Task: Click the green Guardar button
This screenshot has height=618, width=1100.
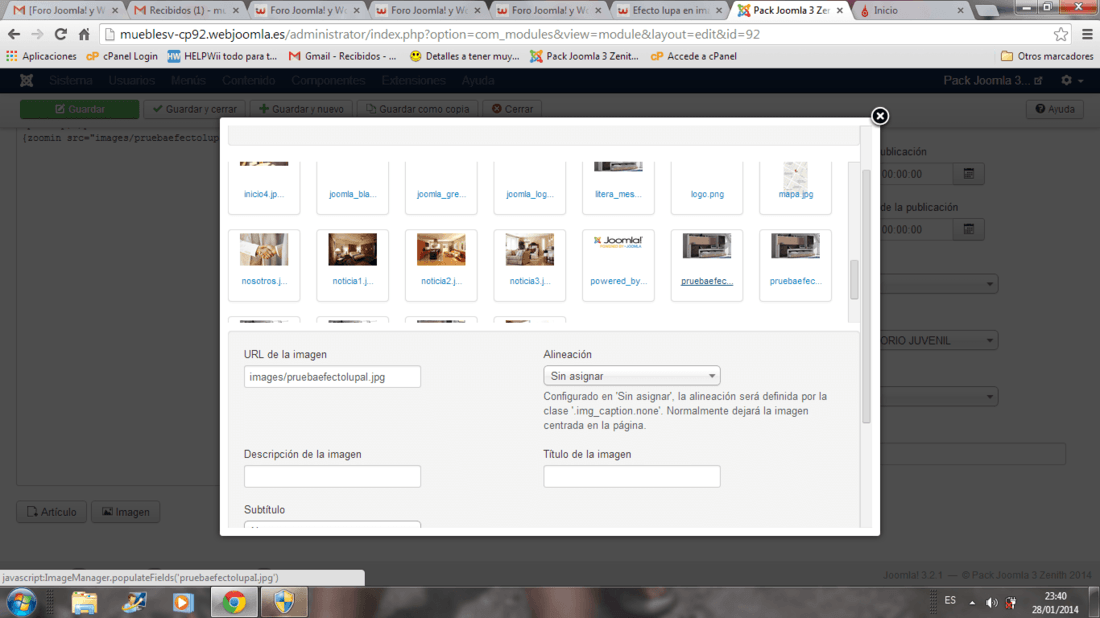Action: click(x=79, y=109)
